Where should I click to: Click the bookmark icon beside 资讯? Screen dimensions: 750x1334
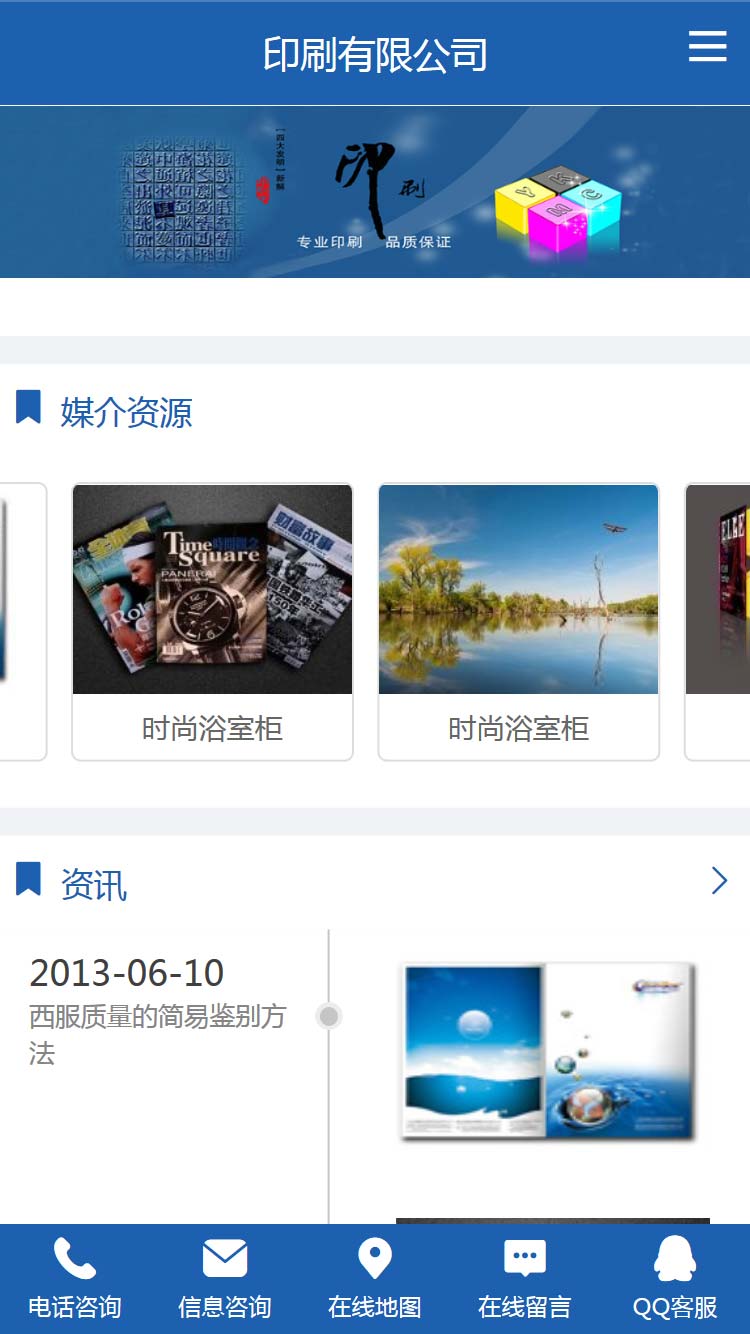tap(28, 880)
